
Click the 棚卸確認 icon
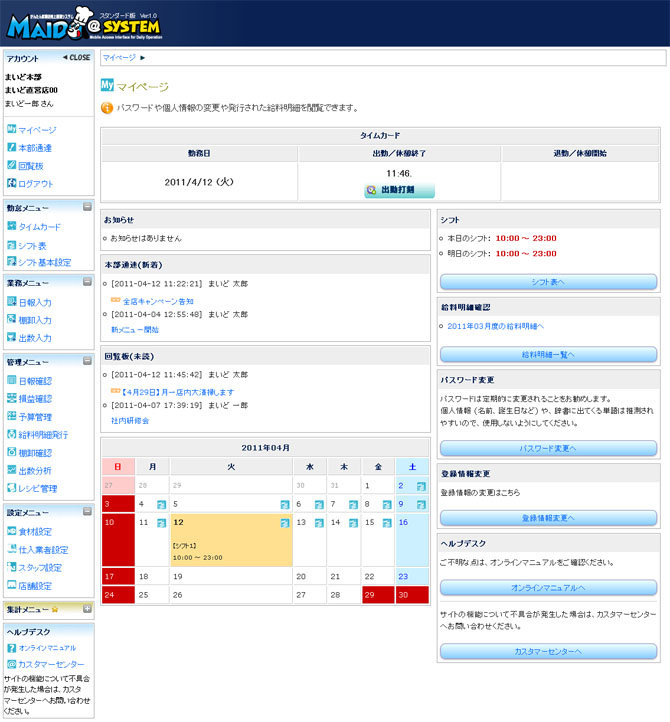12,452
